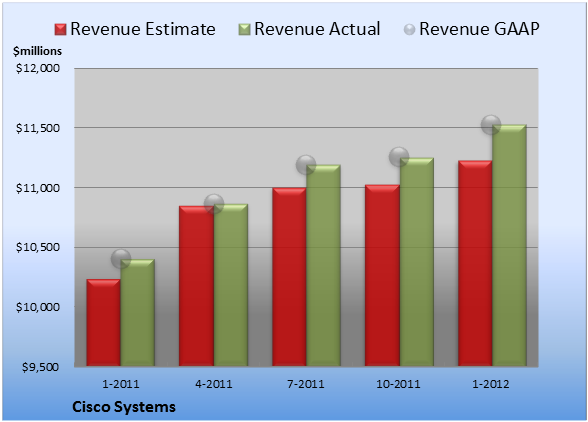Select the green actual bar for 10-2011
588x422 pixels.
417,262
